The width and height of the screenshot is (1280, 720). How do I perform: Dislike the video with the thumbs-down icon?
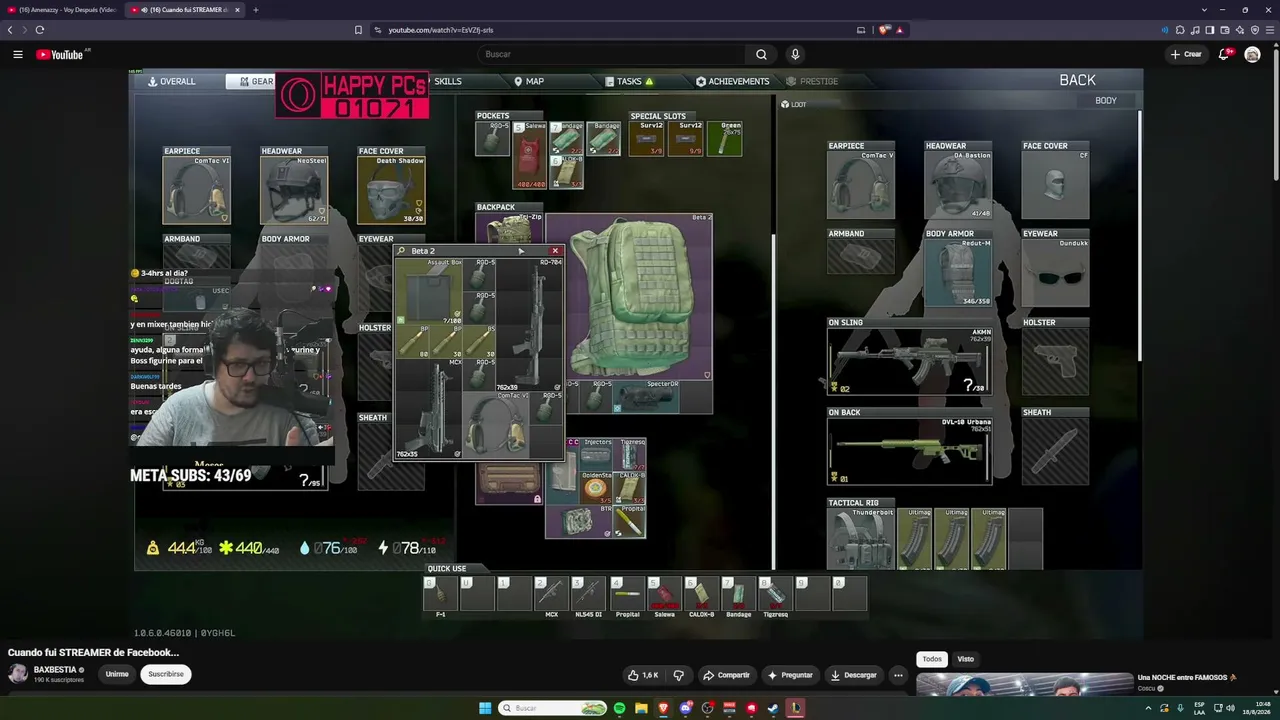[679, 675]
